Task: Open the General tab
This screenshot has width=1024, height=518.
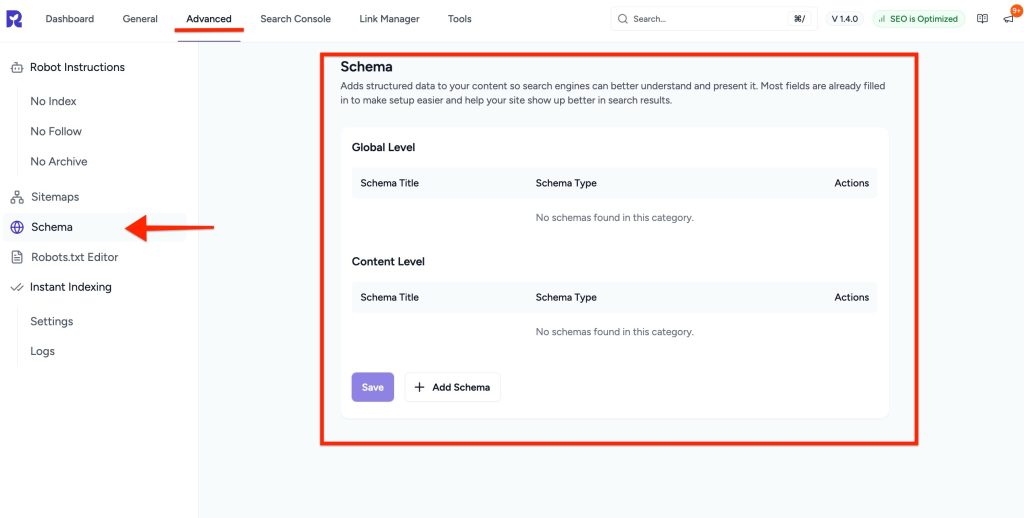Action: click(x=140, y=19)
